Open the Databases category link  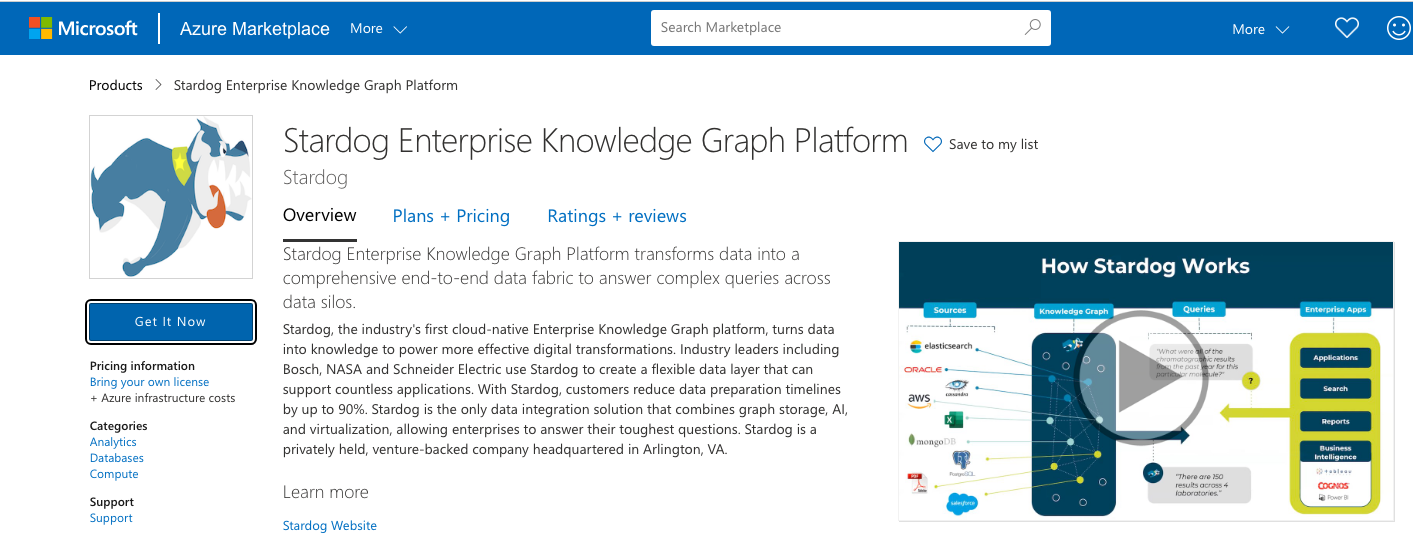(x=117, y=458)
